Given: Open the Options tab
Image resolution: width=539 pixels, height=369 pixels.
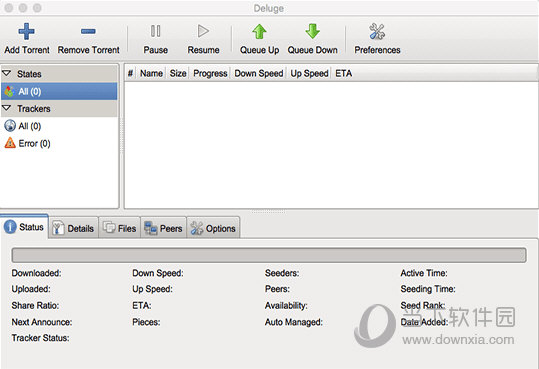Looking at the screenshot, I should click(213, 228).
